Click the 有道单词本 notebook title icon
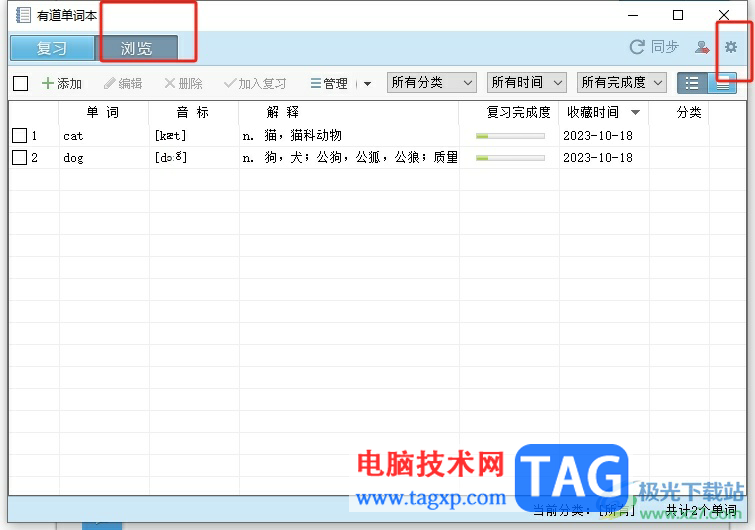 point(23,15)
